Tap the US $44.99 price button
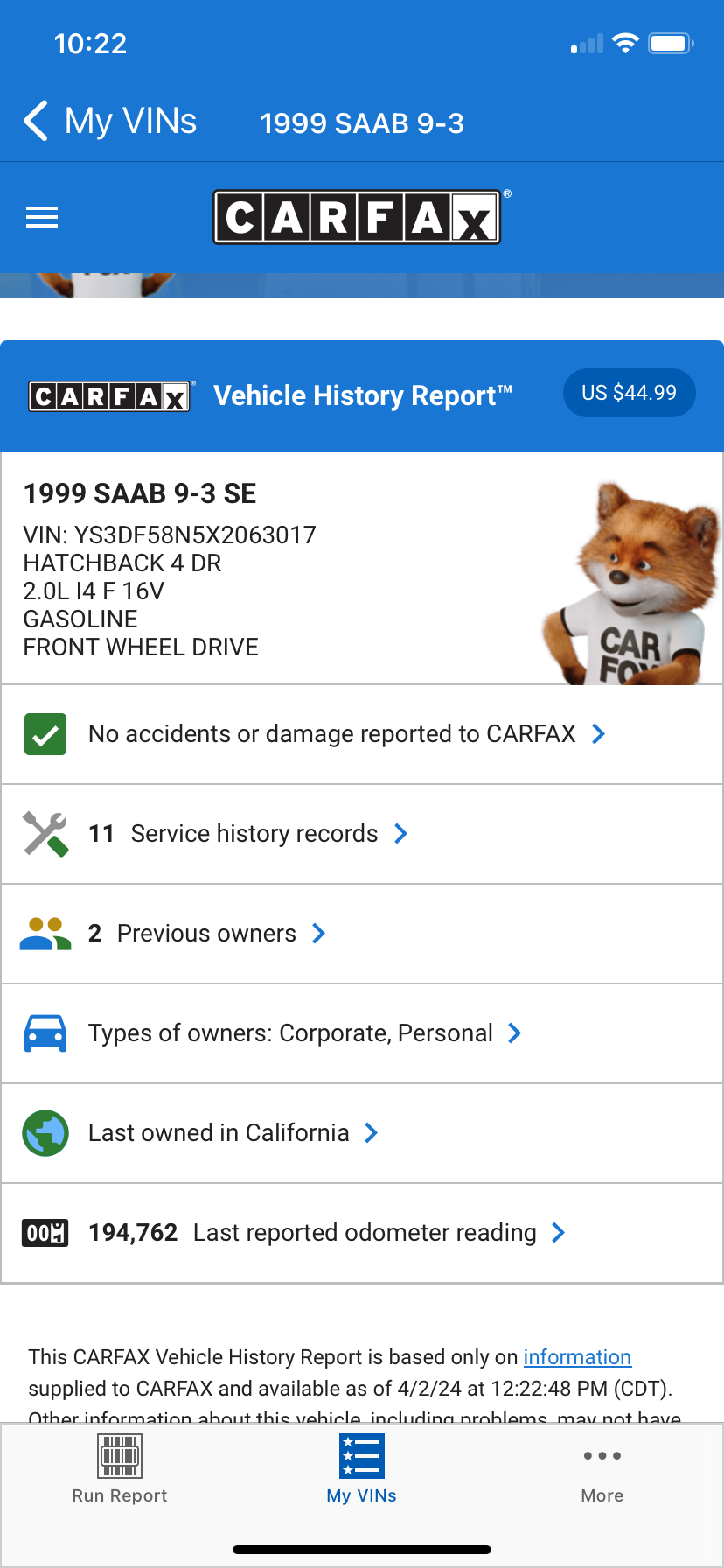 (630, 393)
